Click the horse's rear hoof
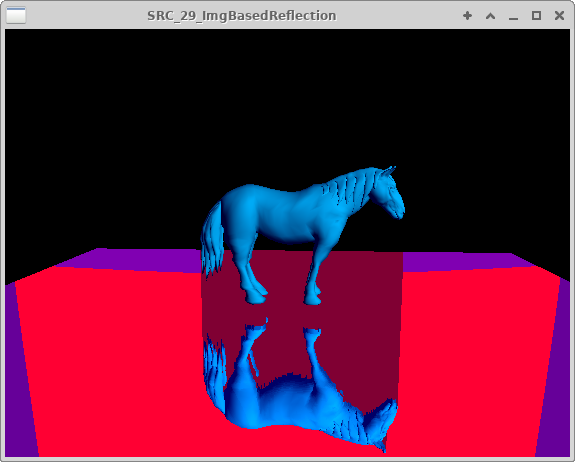Viewport: 575px width, 462px height. [x=256, y=296]
